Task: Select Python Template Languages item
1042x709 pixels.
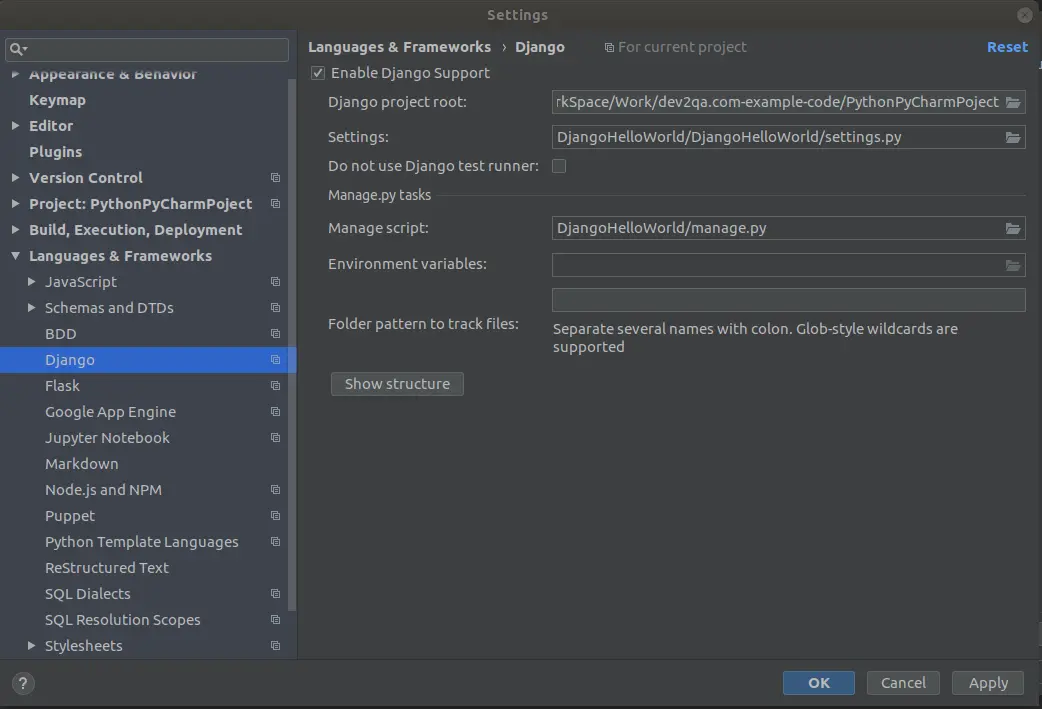Action: (142, 542)
